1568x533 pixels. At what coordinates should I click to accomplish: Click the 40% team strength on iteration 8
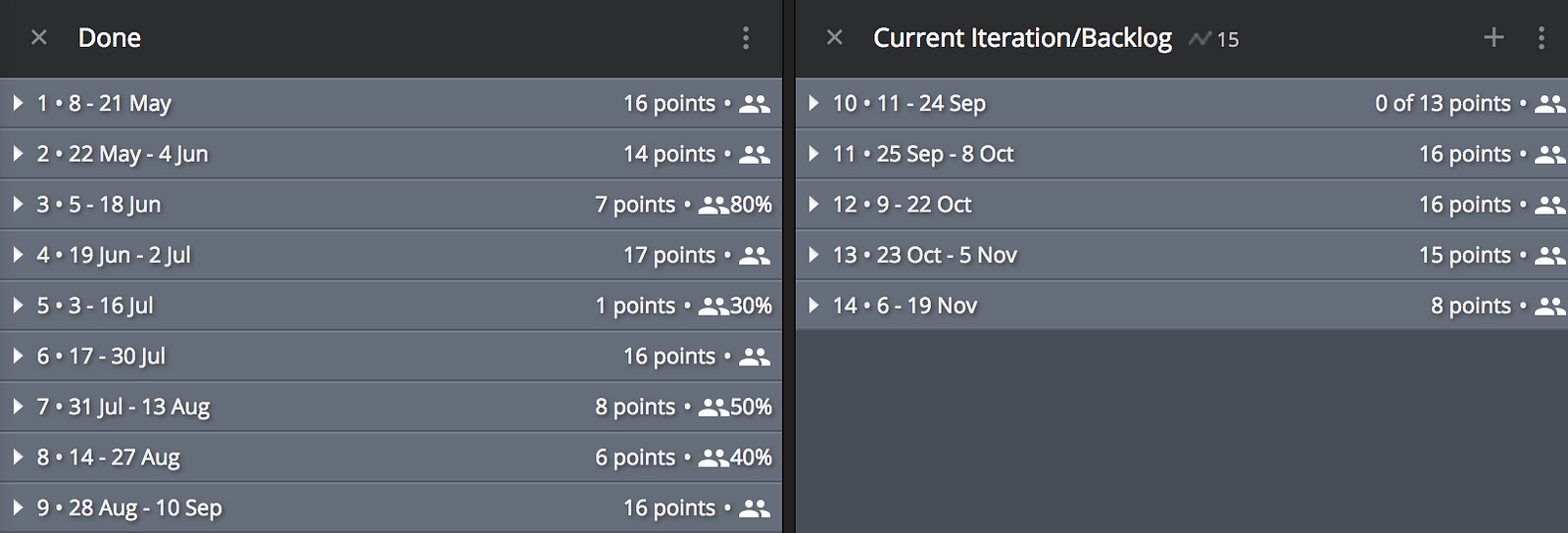751,458
